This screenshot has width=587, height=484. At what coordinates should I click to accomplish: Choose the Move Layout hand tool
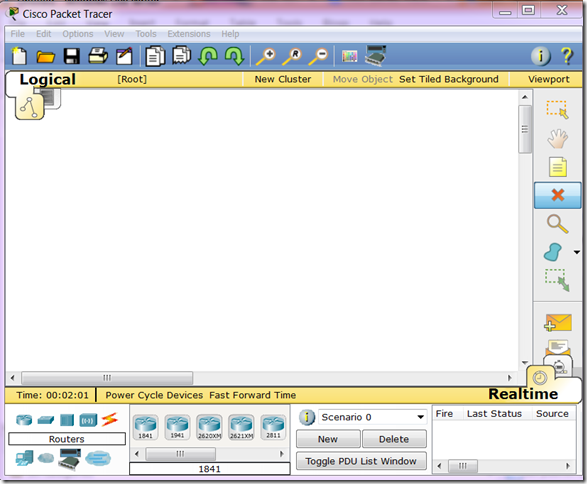pyautogui.click(x=557, y=138)
